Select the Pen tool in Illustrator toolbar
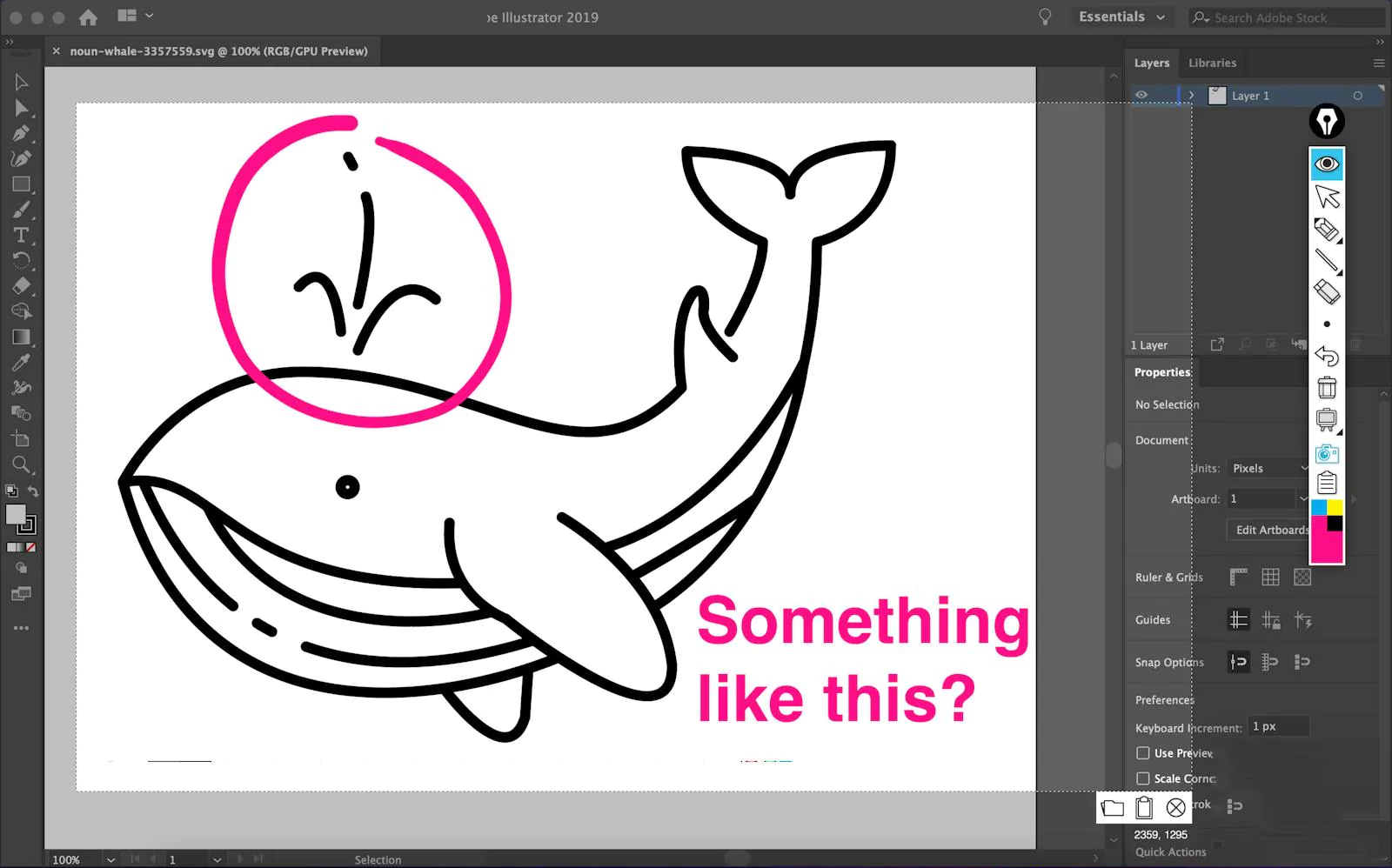 click(x=22, y=133)
